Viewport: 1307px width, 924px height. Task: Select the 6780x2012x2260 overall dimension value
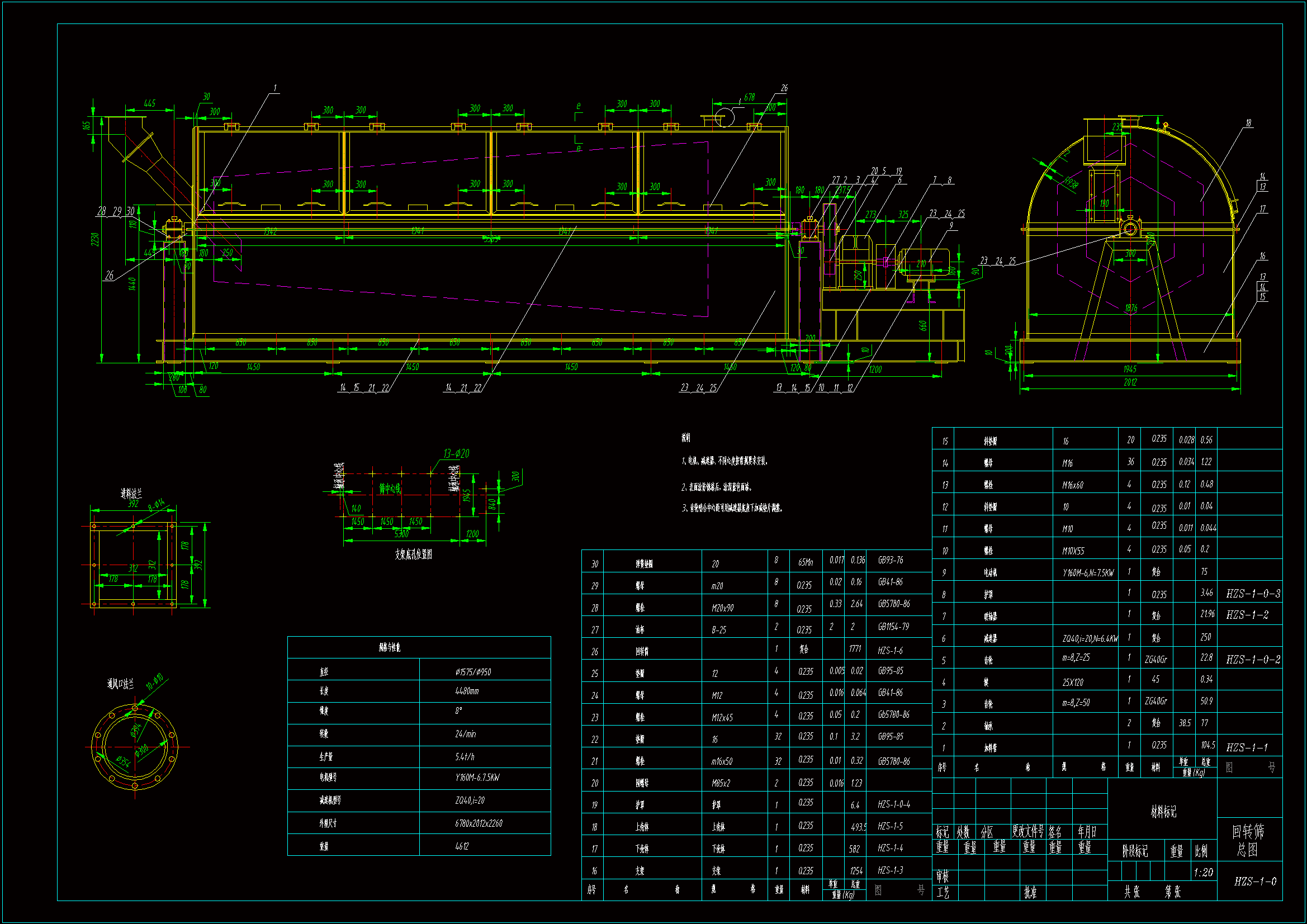click(478, 823)
